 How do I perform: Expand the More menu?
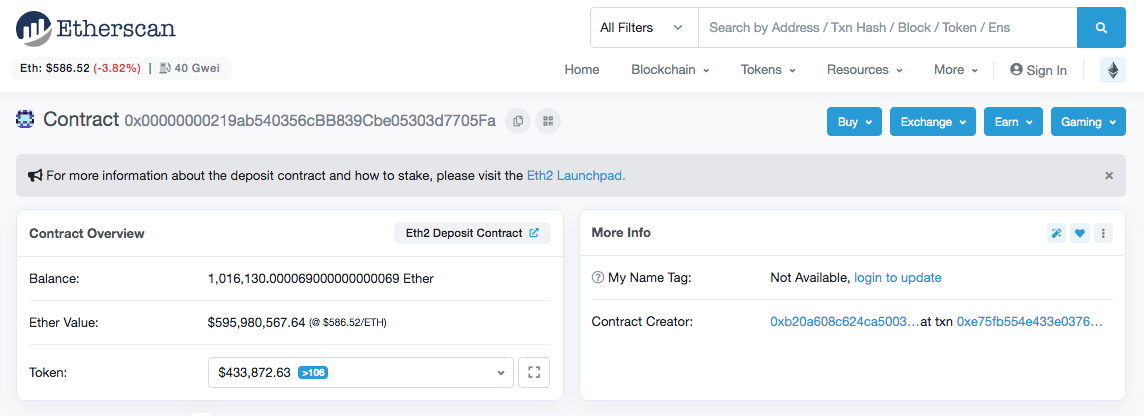point(956,70)
